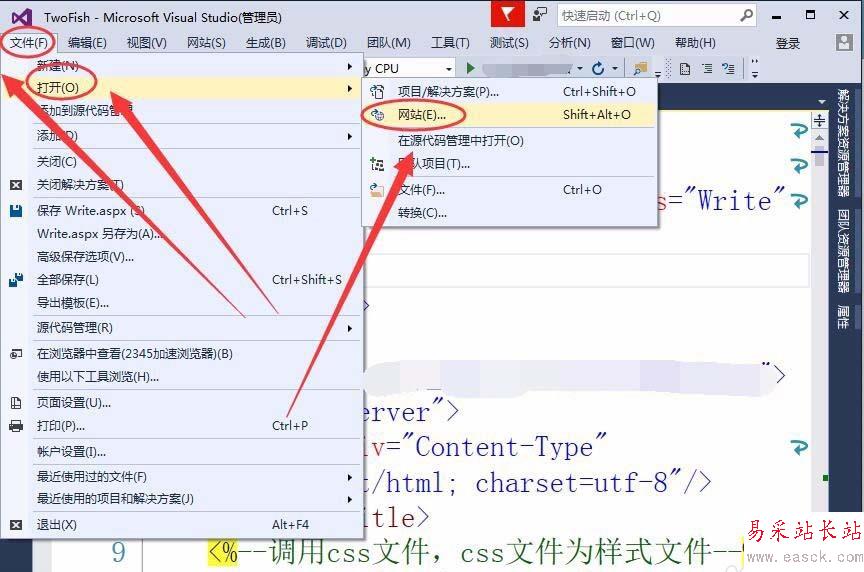Image resolution: width=864 pixels, height=572 pixels.
Task: Open the 网站(S) menu
Action: [206, 42]
